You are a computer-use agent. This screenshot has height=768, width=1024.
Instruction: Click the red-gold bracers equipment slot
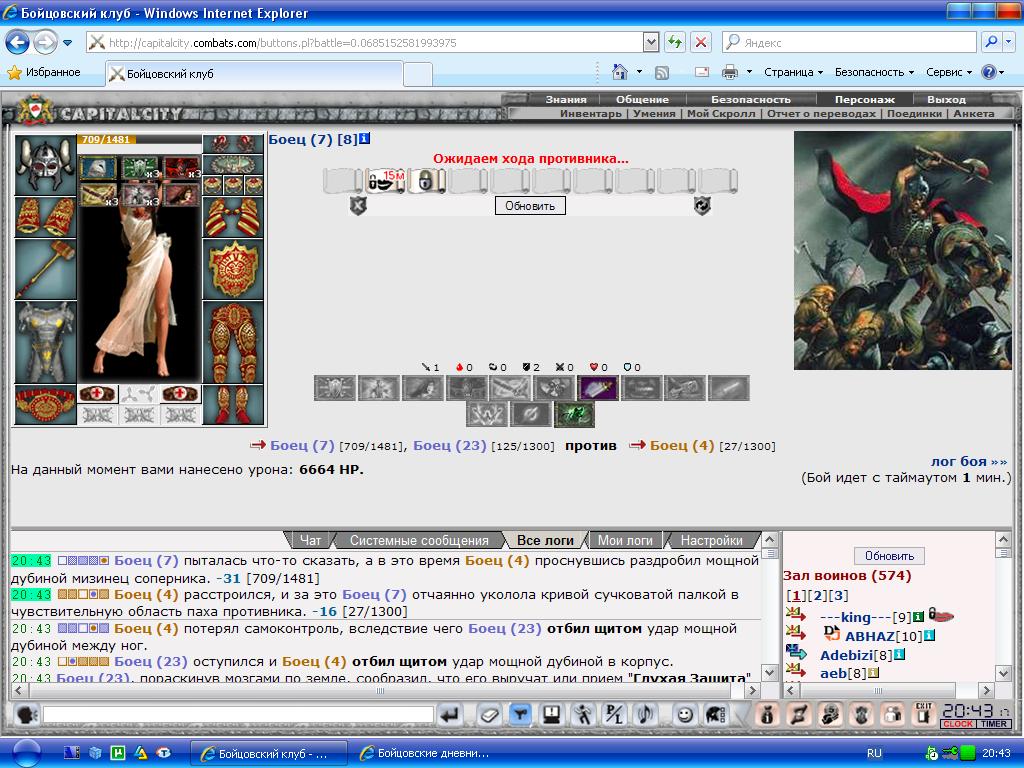[x=45, y=217]
